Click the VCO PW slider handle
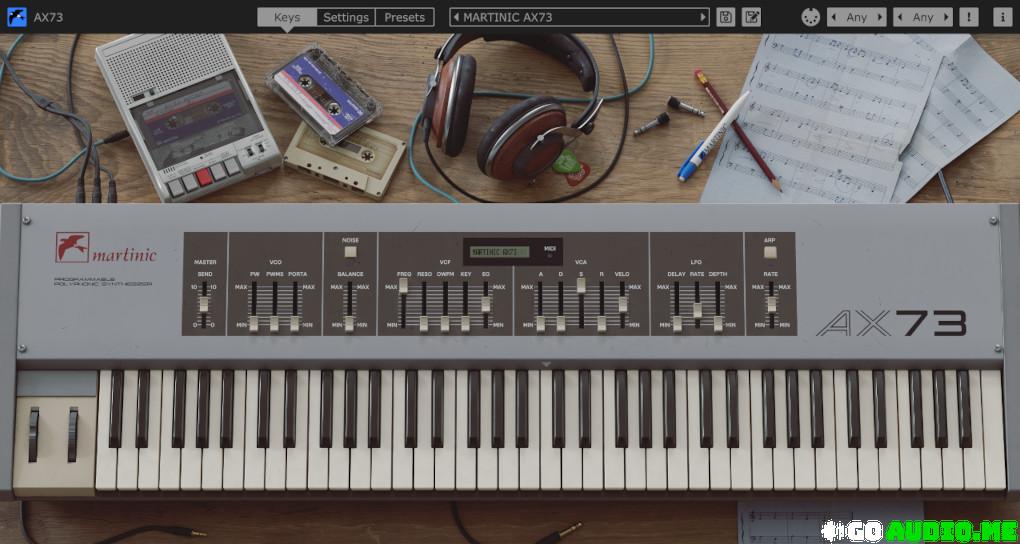The width and height of the screenshot is (1020, 544). (254, 323)
